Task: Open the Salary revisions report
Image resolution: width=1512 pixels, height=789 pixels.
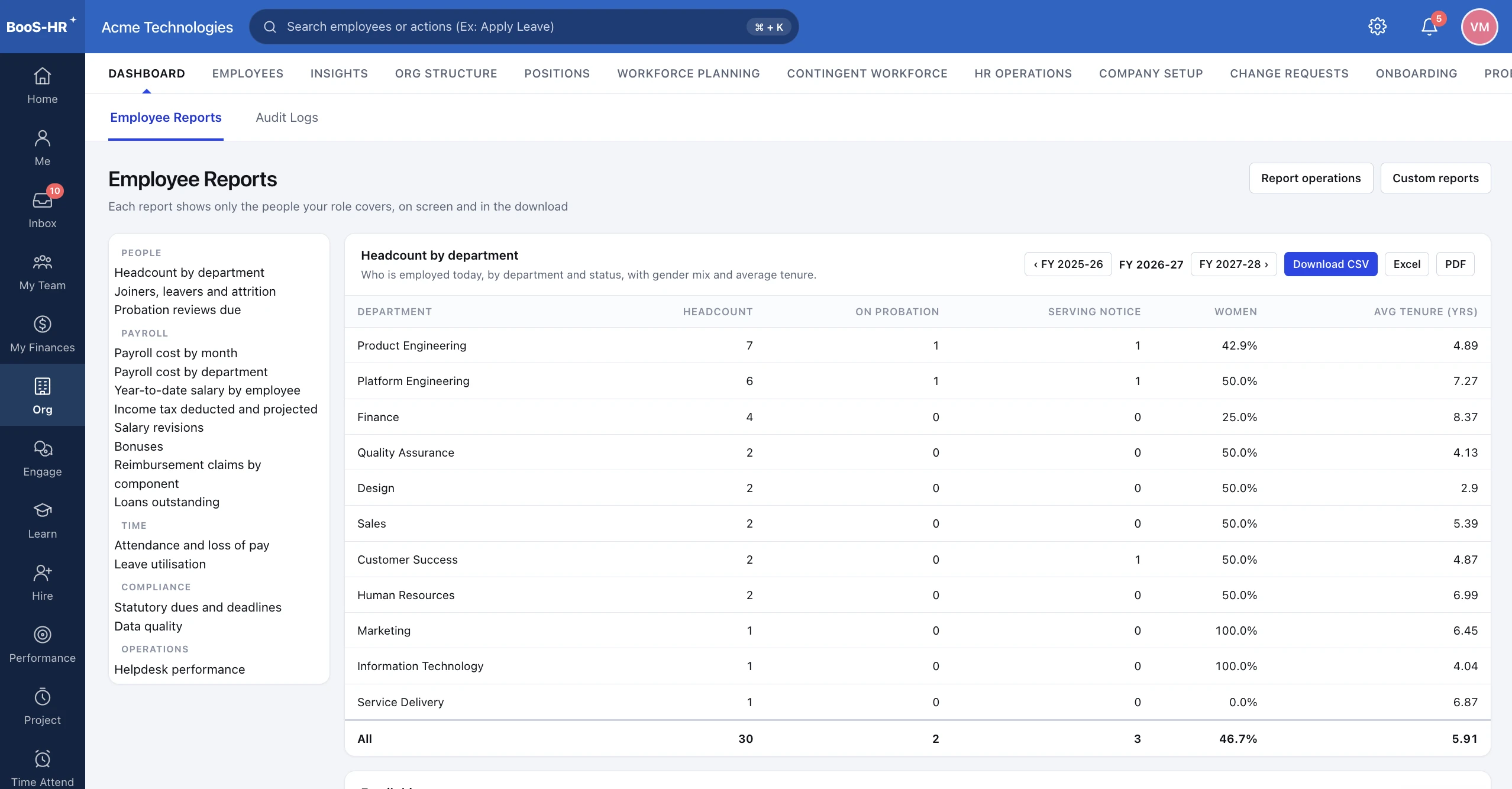Action: pos(159,428)
